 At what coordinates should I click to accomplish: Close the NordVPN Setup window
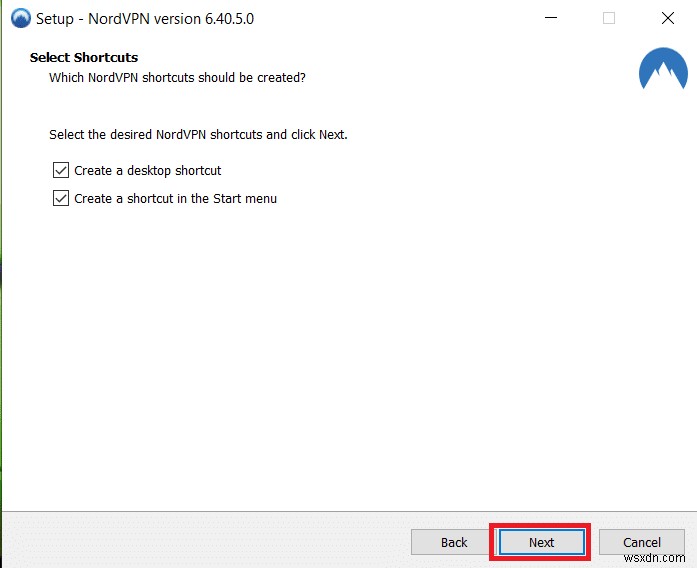click(x=668, y=18)
